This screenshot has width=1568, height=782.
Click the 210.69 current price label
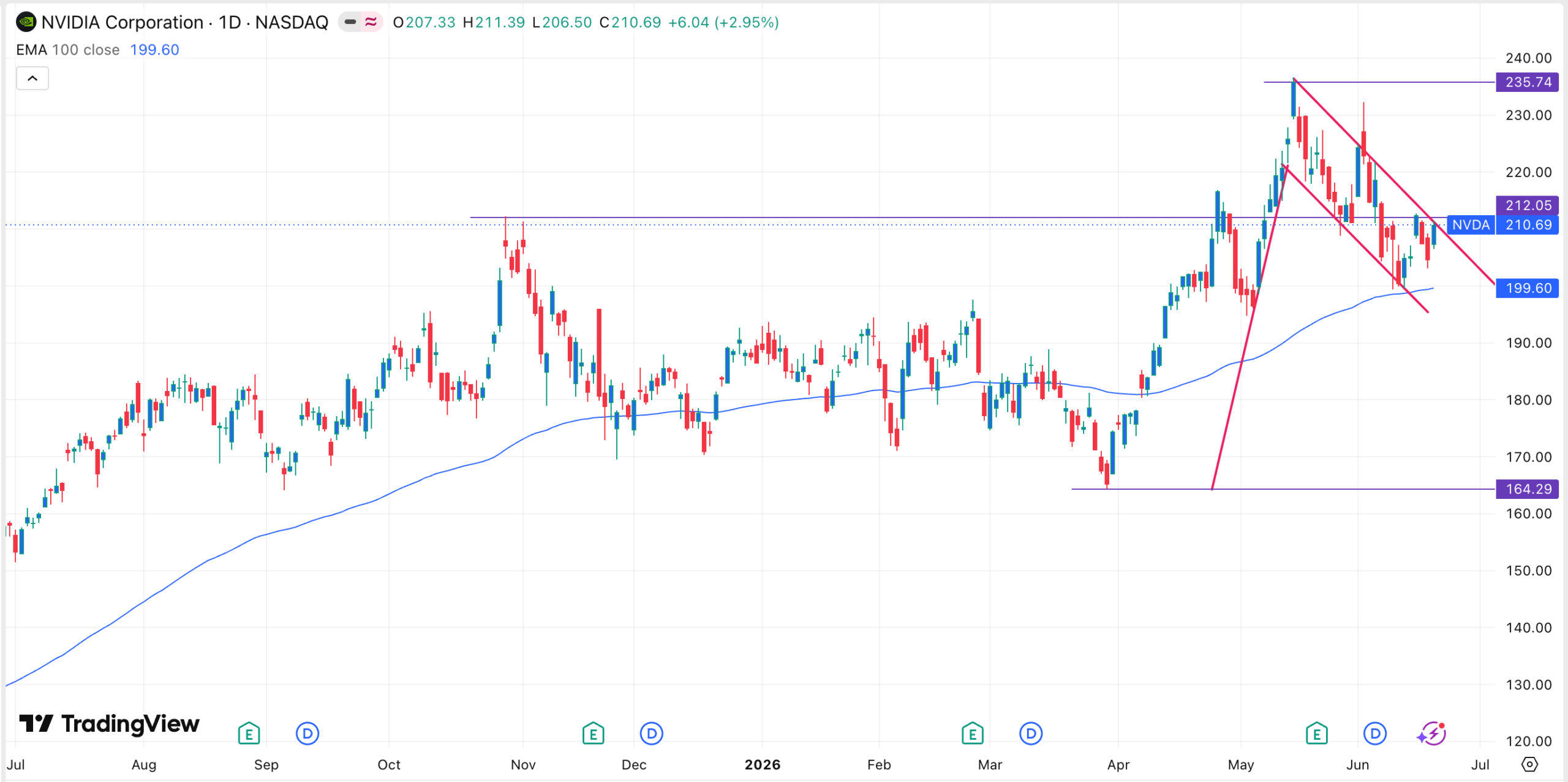(x=1528, y=225)
